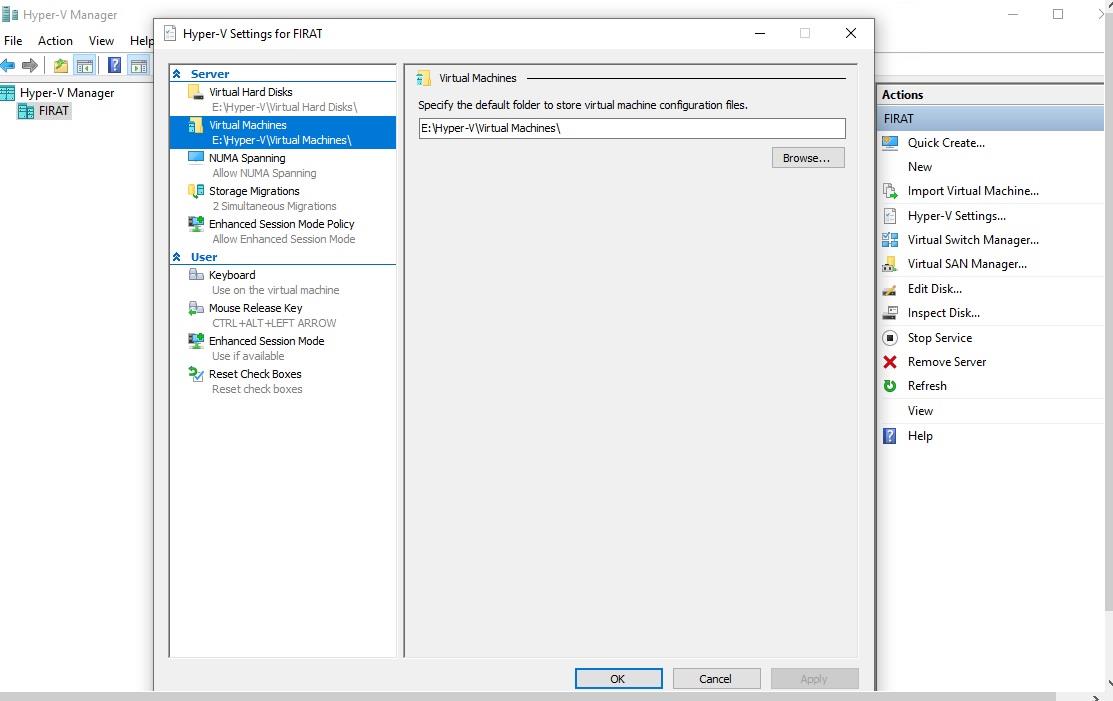This screenshot has width=1113, height=701.
Task: Toggle the Show/Hide Console Tree toolbar icon
Action: pyautogui.click(x=84, y=66)
